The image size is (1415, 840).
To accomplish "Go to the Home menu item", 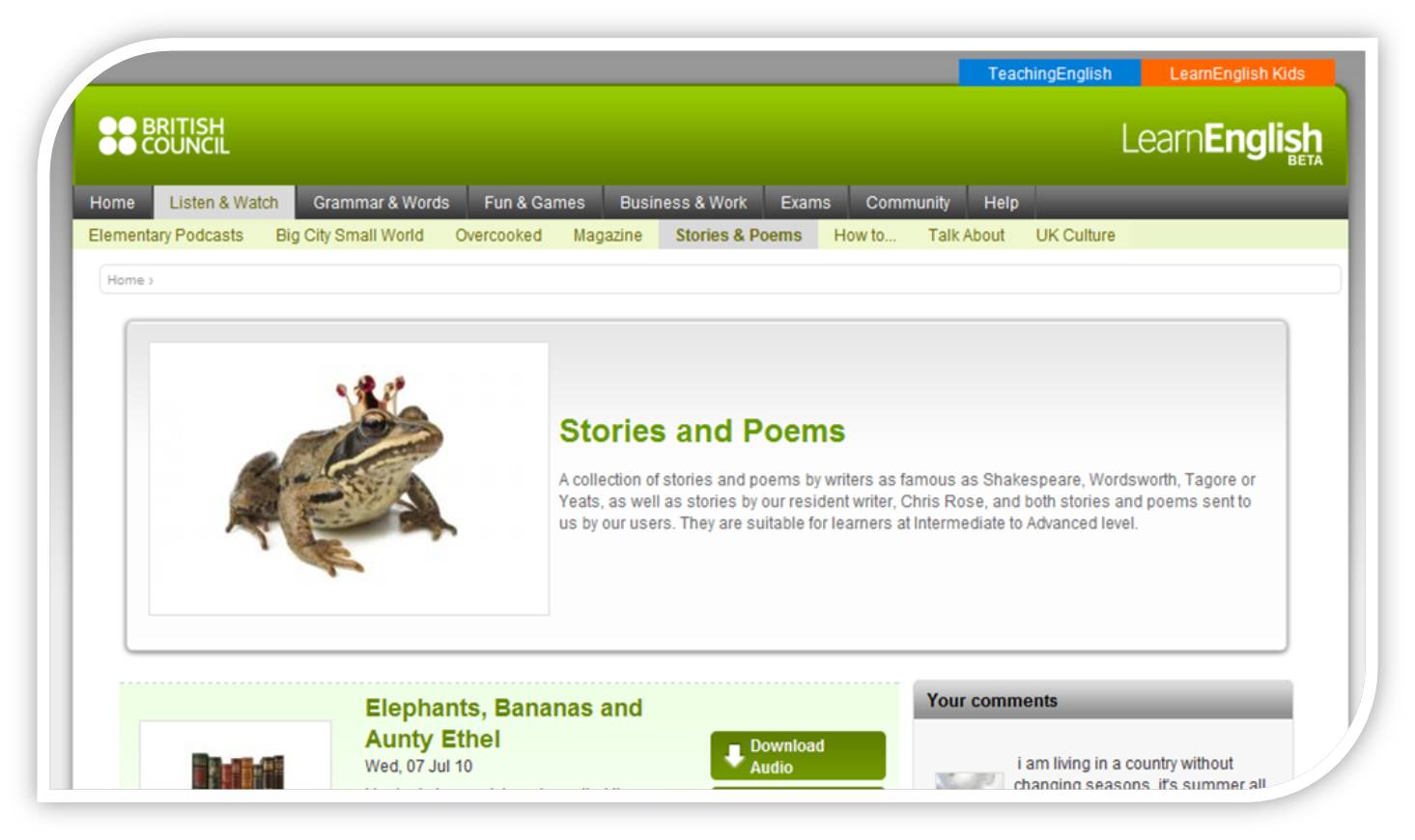I will tap(112, 203).
